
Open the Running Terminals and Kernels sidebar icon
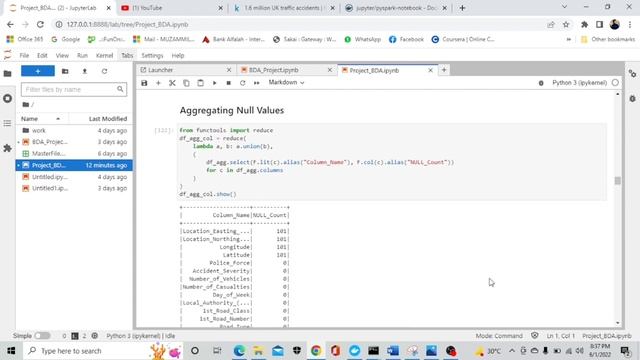pos(7,98)
